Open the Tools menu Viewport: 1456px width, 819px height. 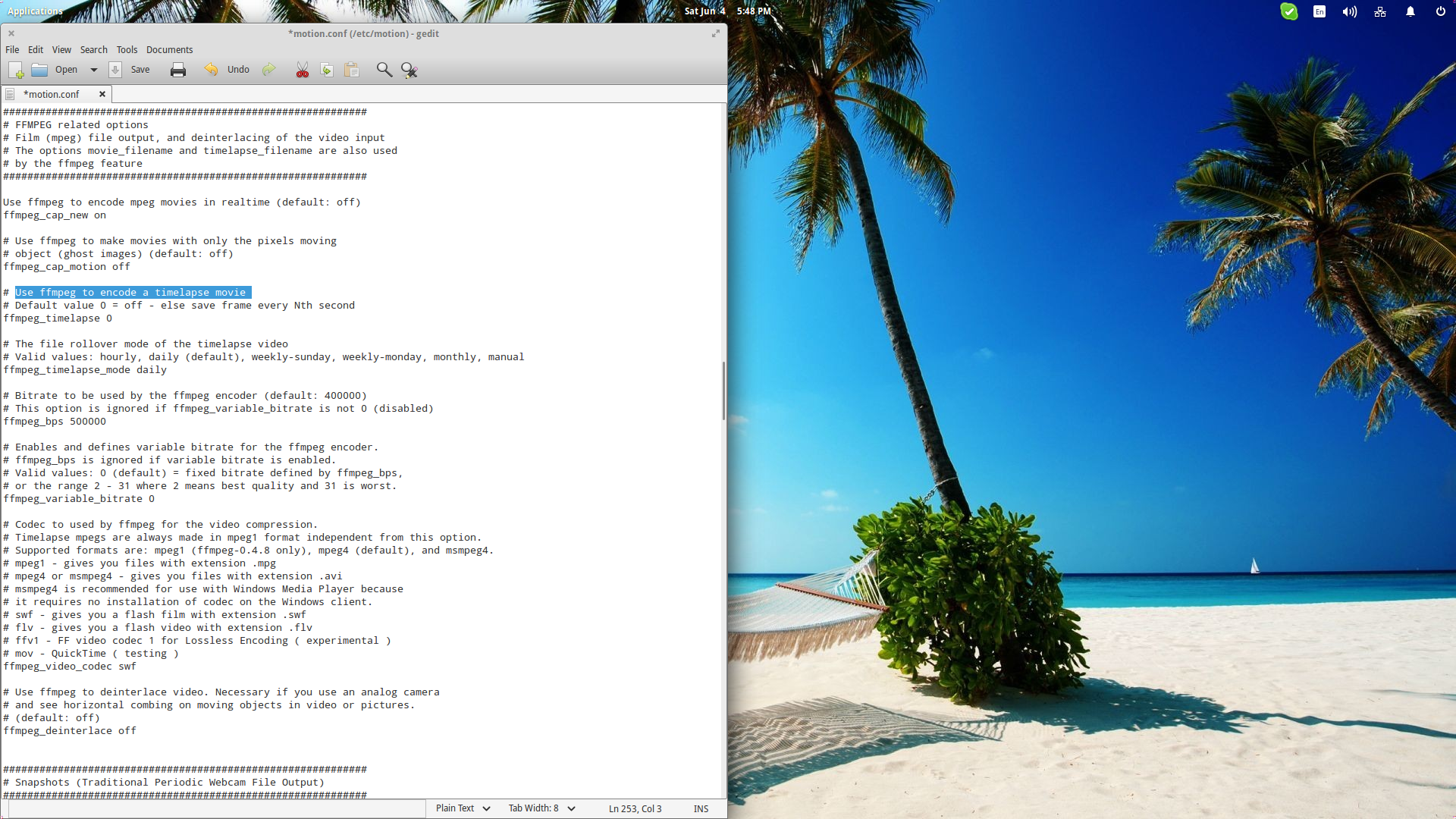(x=127, y=50)
